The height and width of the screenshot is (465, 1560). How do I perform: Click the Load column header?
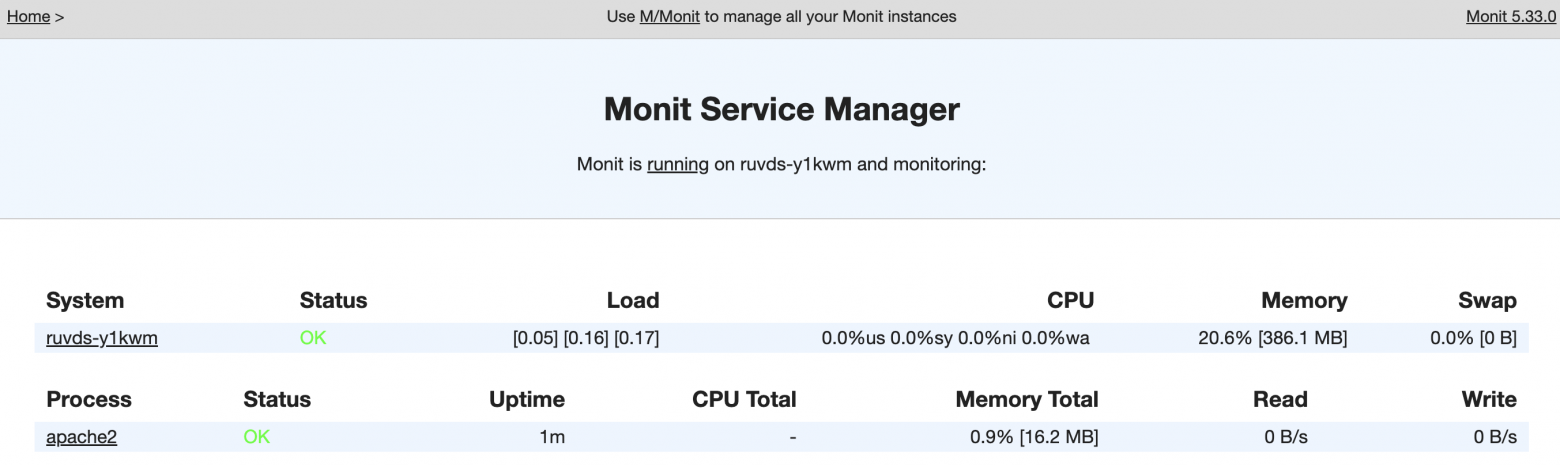(632, 300)
